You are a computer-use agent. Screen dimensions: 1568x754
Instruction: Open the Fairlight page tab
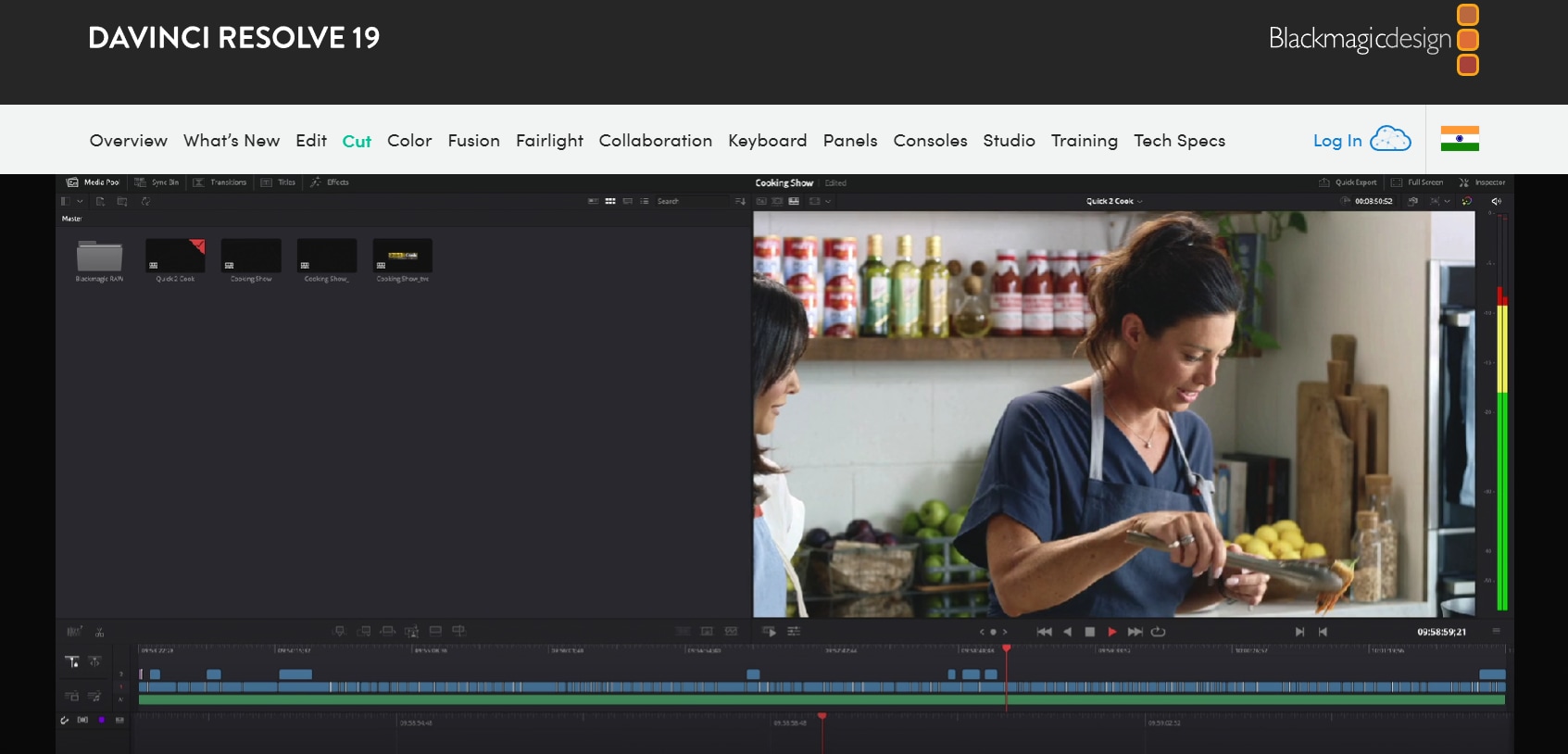(549, 141)
